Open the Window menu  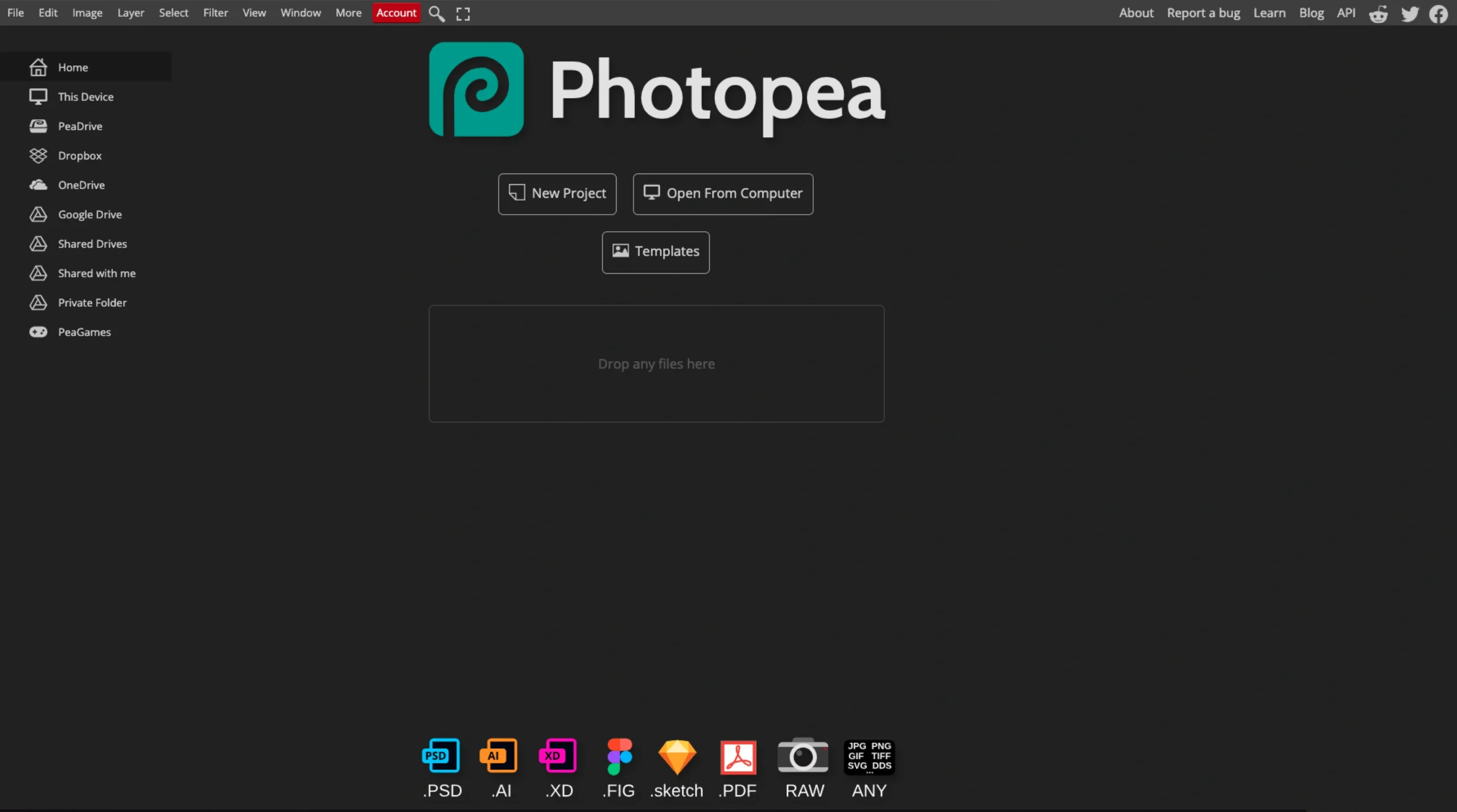click(301, 13)
